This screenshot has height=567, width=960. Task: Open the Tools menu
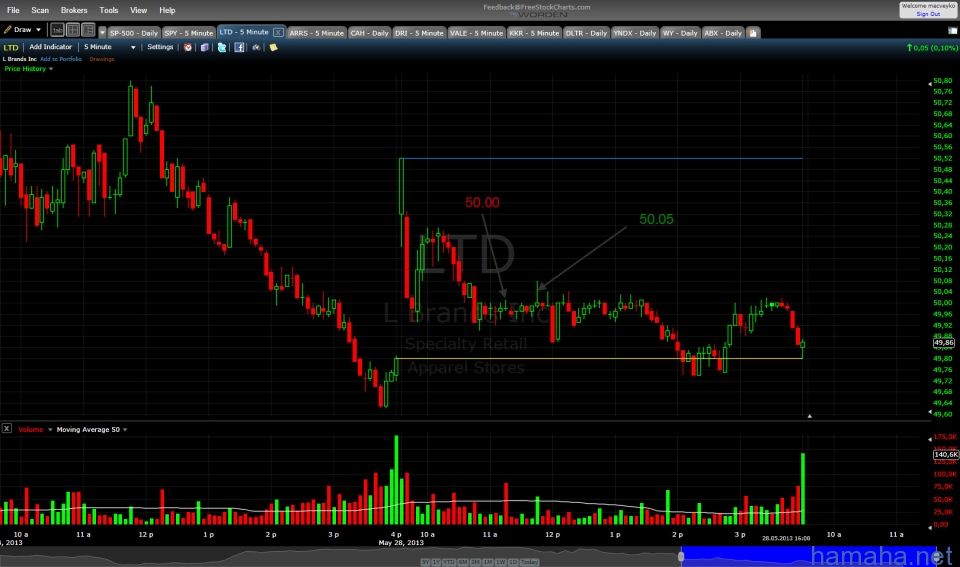point(109,10)
